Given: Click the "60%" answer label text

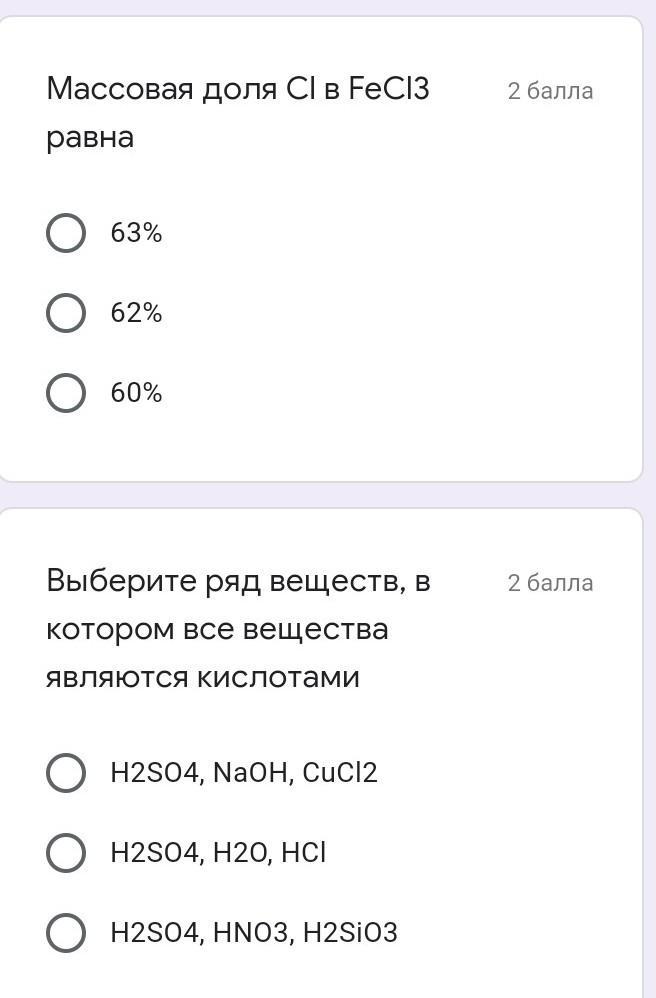Looking at the screenshot, I should pos(136,393).
